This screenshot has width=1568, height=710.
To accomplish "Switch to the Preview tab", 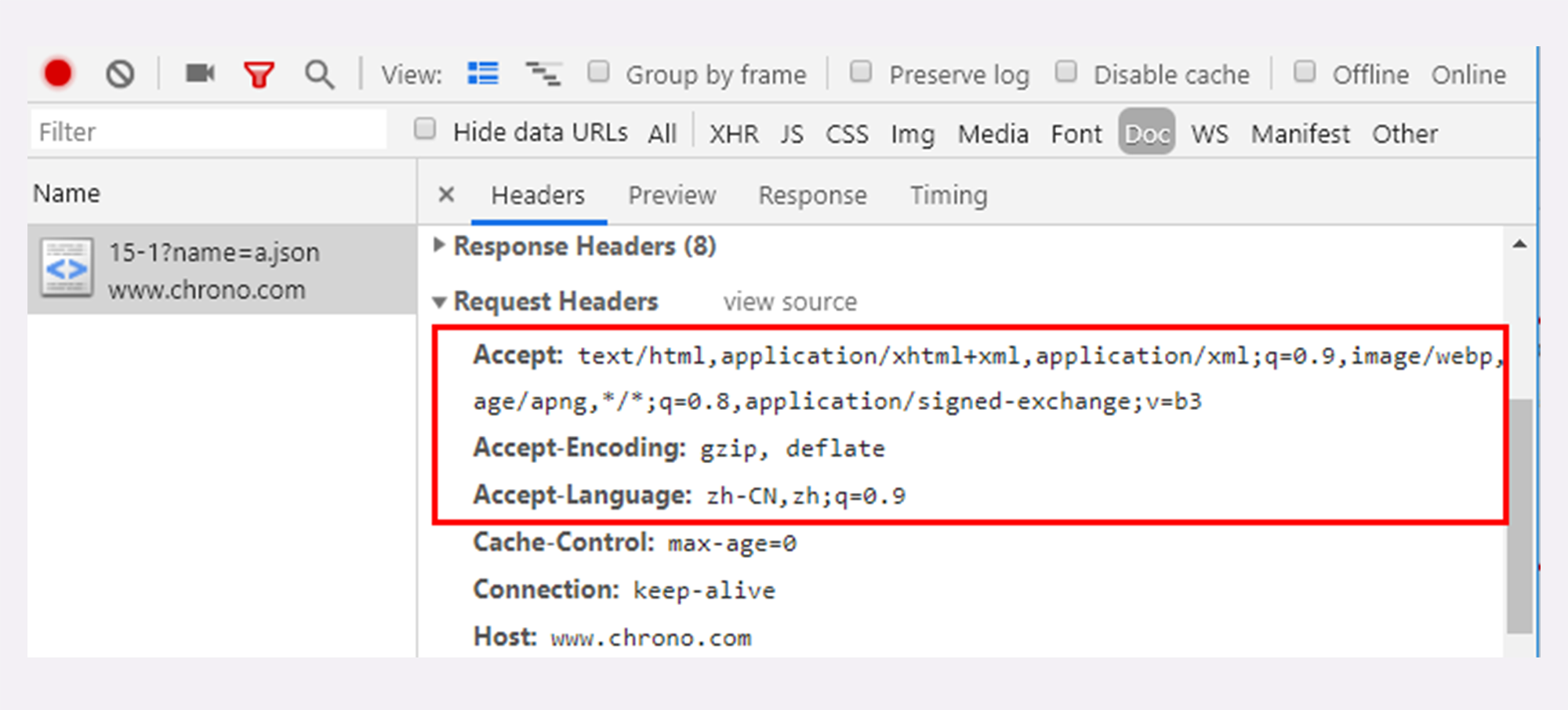I will click(x=672, y=195).
